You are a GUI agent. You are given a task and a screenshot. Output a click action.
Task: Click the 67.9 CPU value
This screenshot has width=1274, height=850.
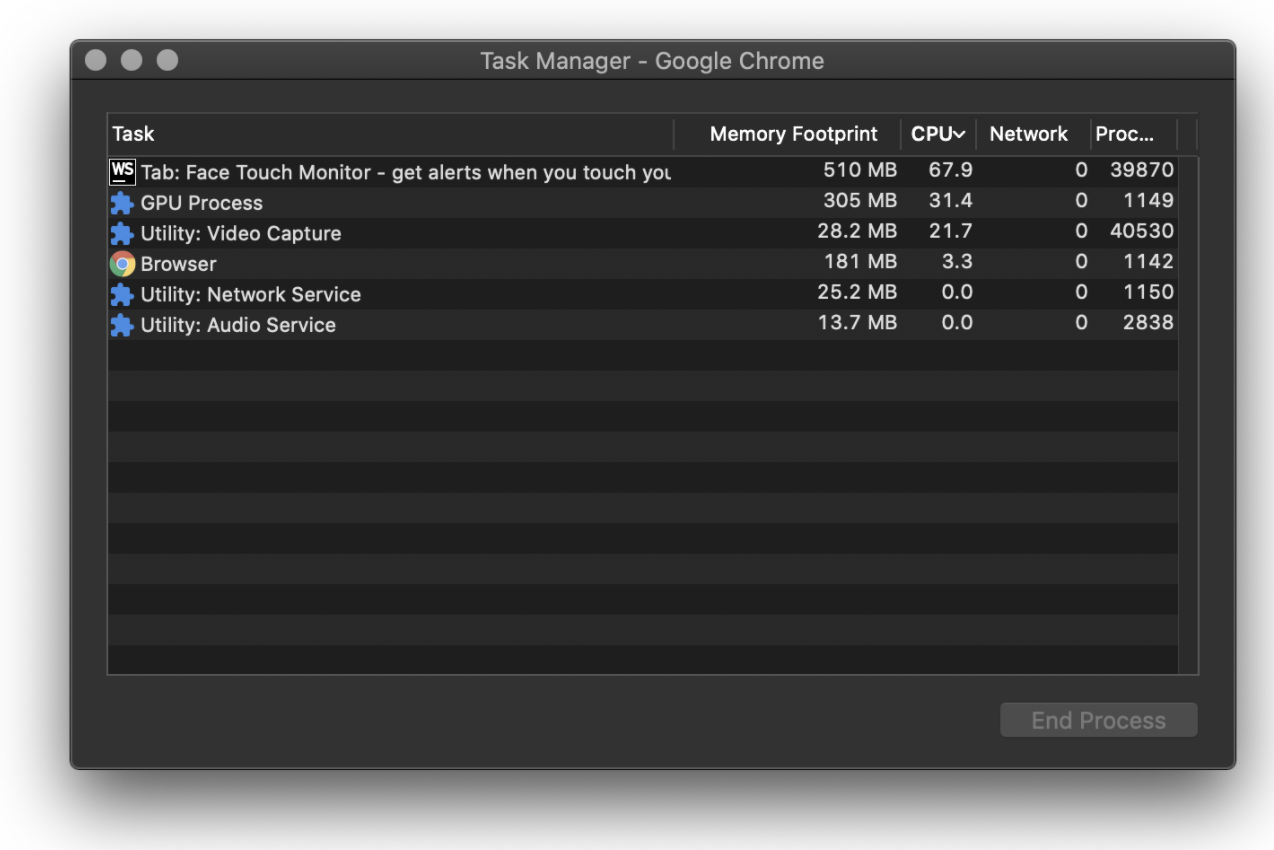tap(951, 170)
